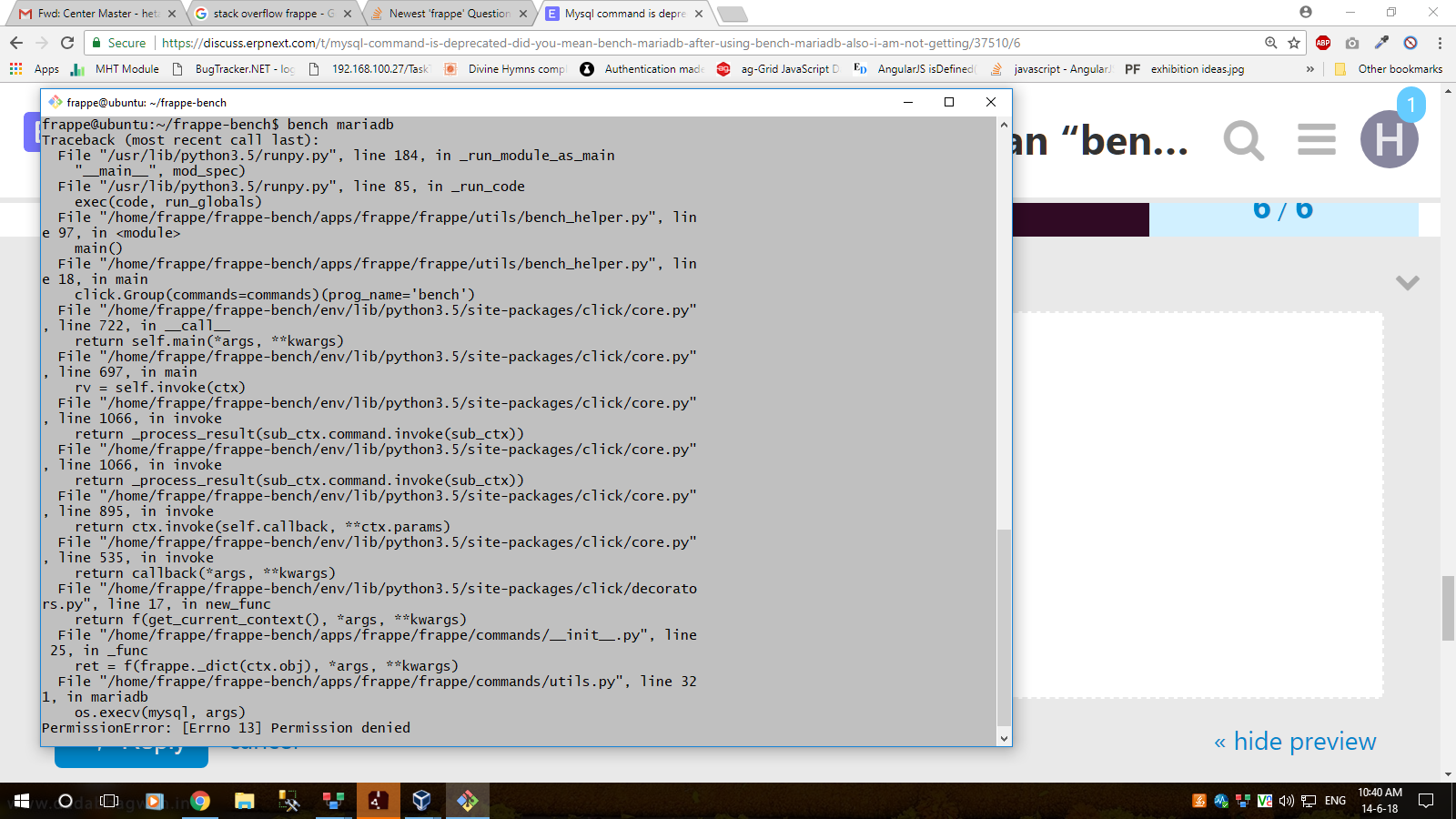Viewport: 1456px width, 819px height.
Task: Open the Authentication made bookmark
Action: click(642, 69)
